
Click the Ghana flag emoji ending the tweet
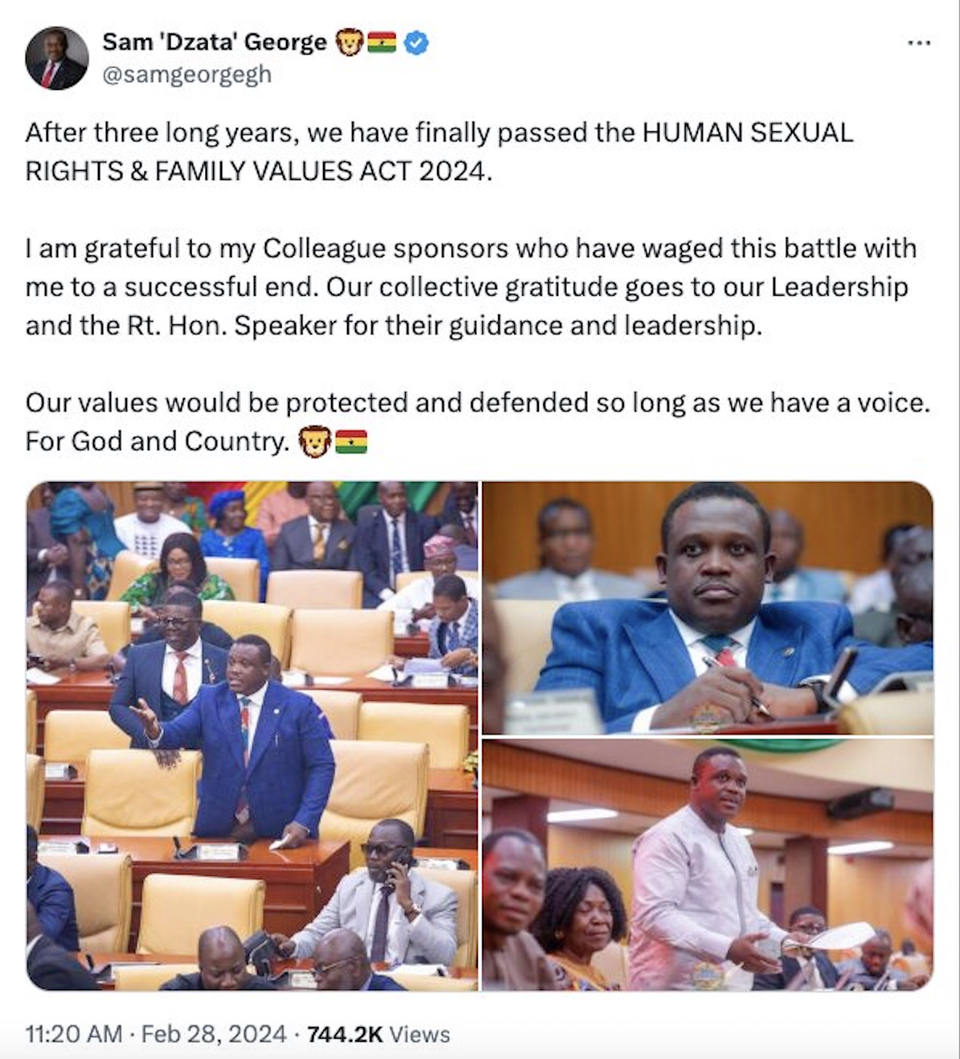pyautogui.click(x=351, y=442)
